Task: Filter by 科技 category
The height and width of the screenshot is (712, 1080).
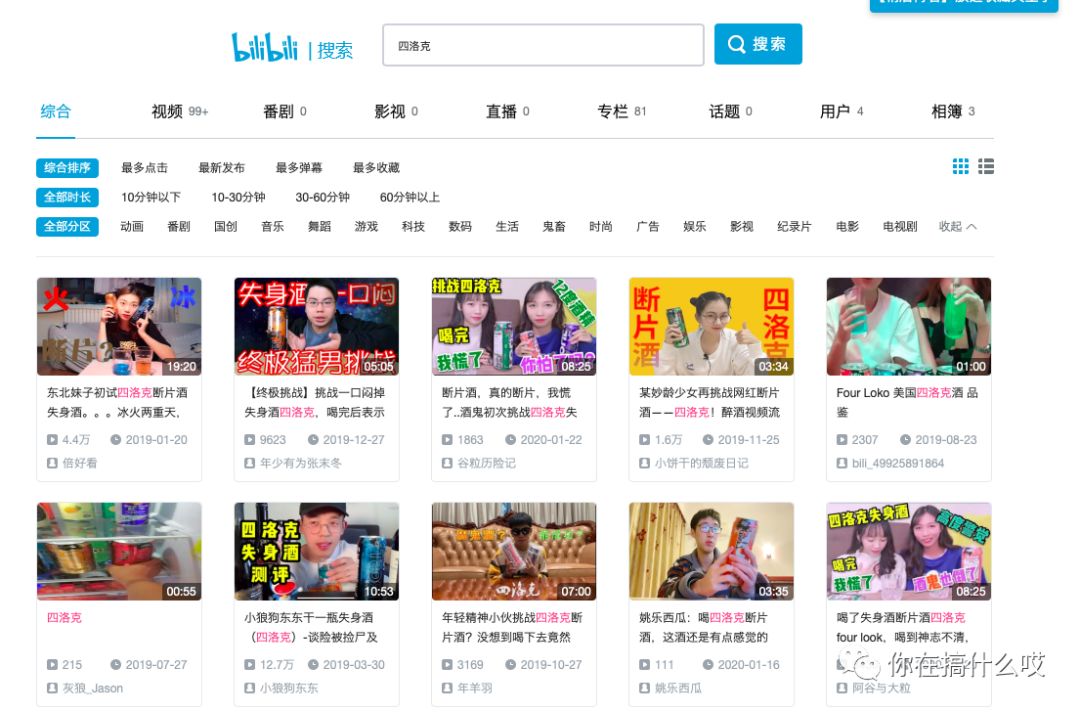Action: click(413, 227)
